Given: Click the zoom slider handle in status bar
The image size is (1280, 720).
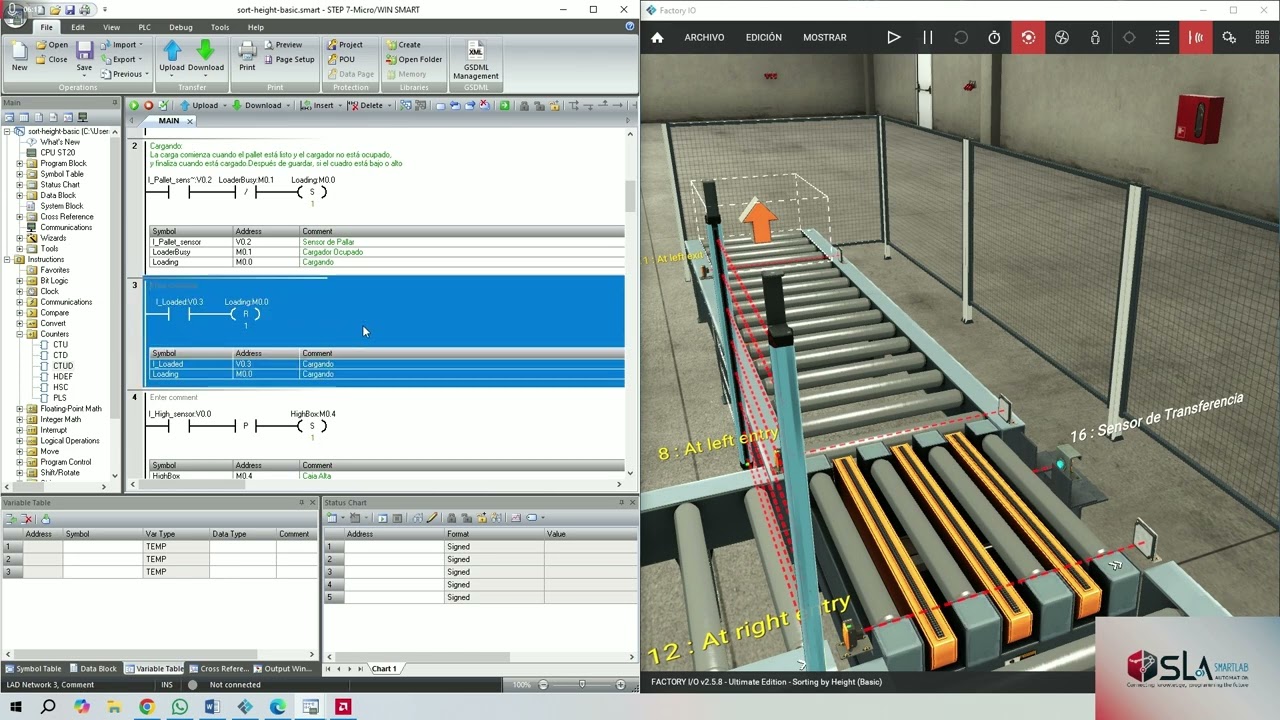Looking at the screenshot, I should [x=582, y=685].
